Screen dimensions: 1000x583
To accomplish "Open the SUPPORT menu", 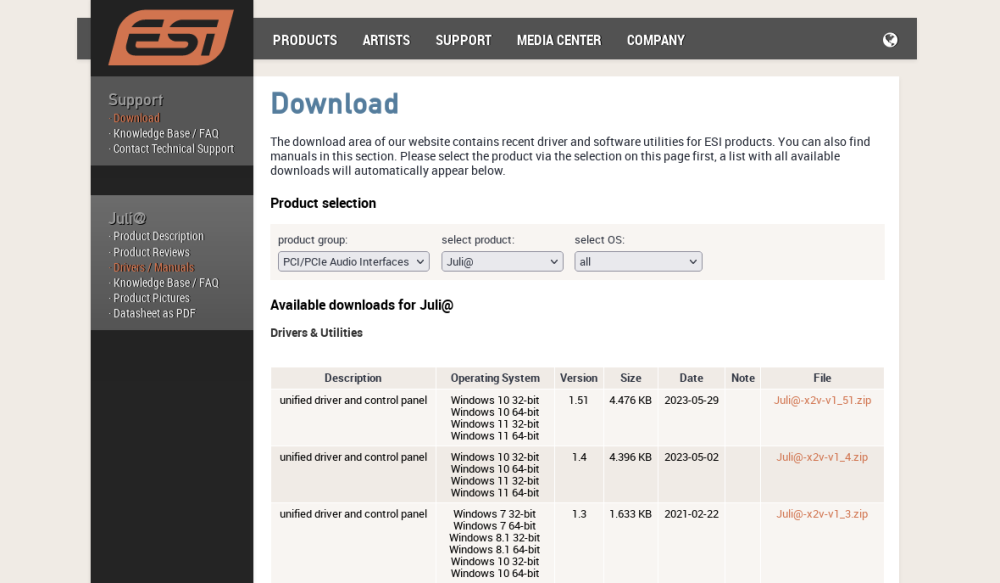I will click(463, 40).
